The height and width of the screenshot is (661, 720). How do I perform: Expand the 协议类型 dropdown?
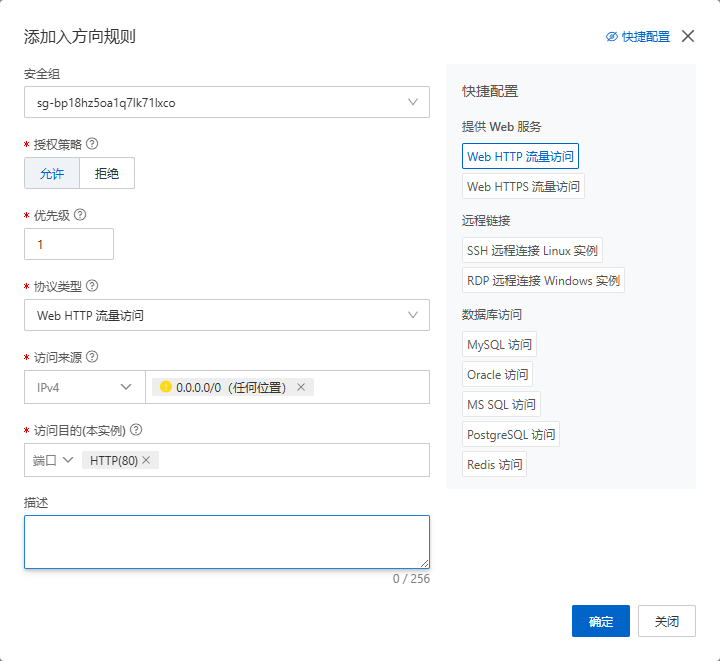[x=227, y=315]
